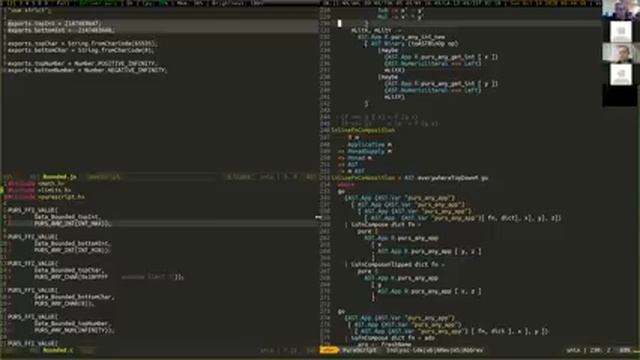
Task: Click the PureScript major mode label in modeline
Action: point(359,350)
